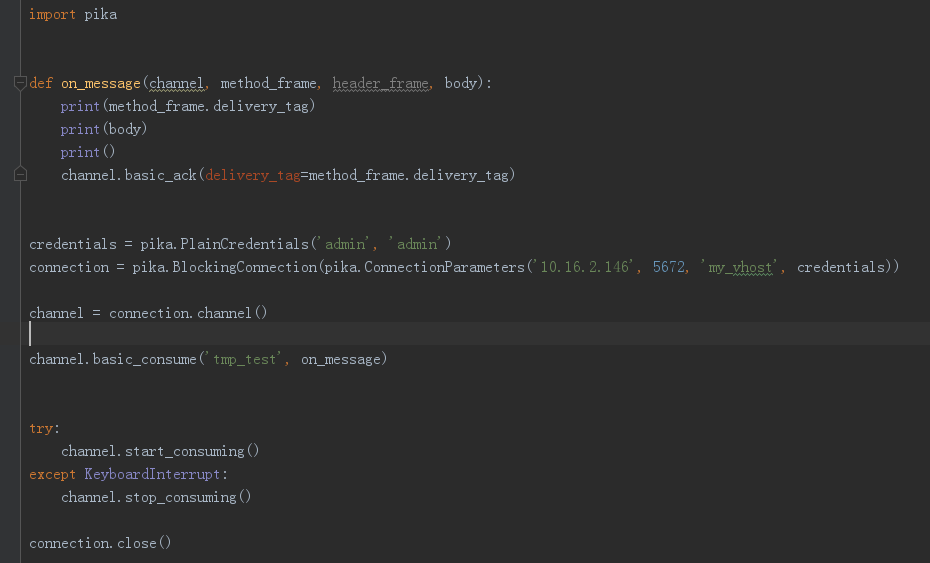This screenshot has width=930, height=563.
Task: Click 'BlockingConnection' class name
Action: 244,268
